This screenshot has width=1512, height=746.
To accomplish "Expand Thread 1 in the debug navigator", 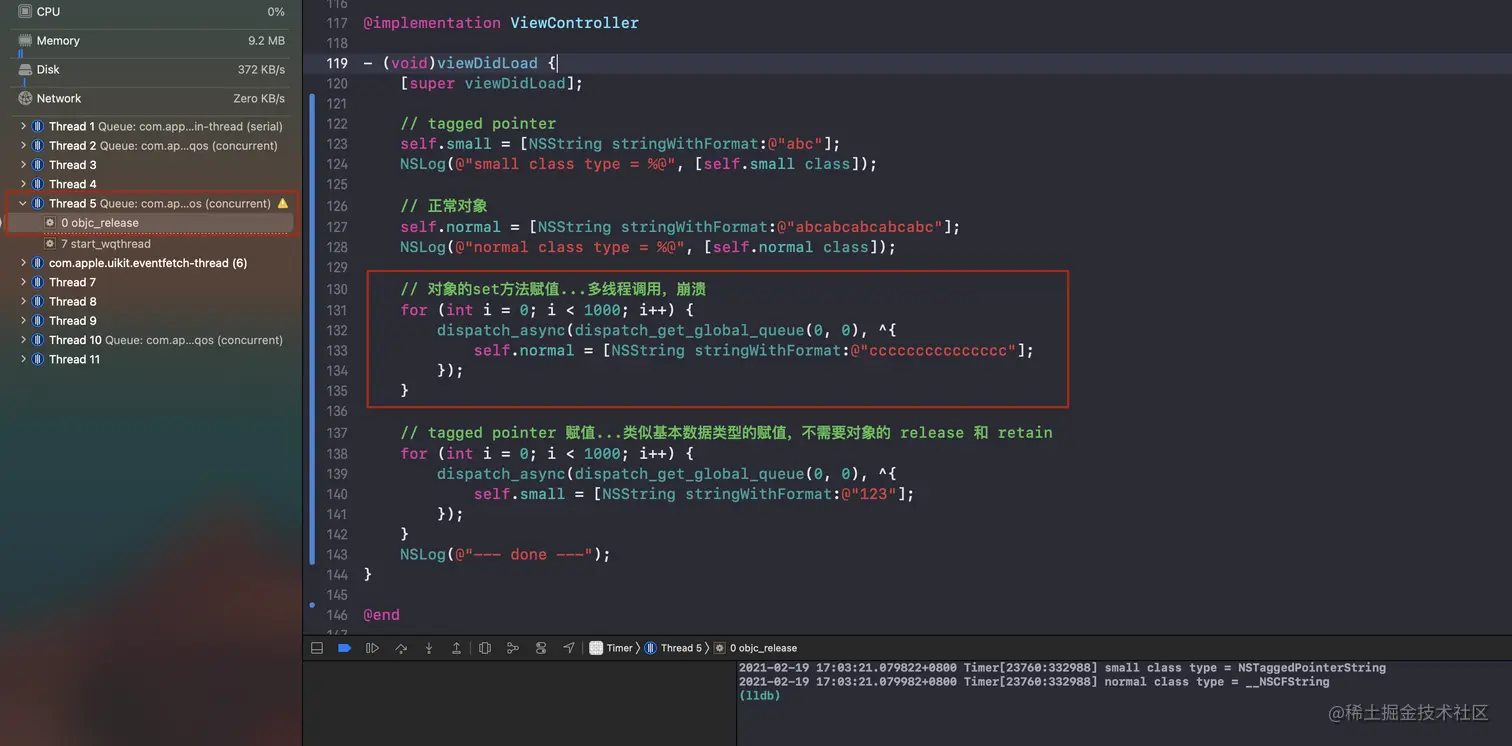I will 23,127.
